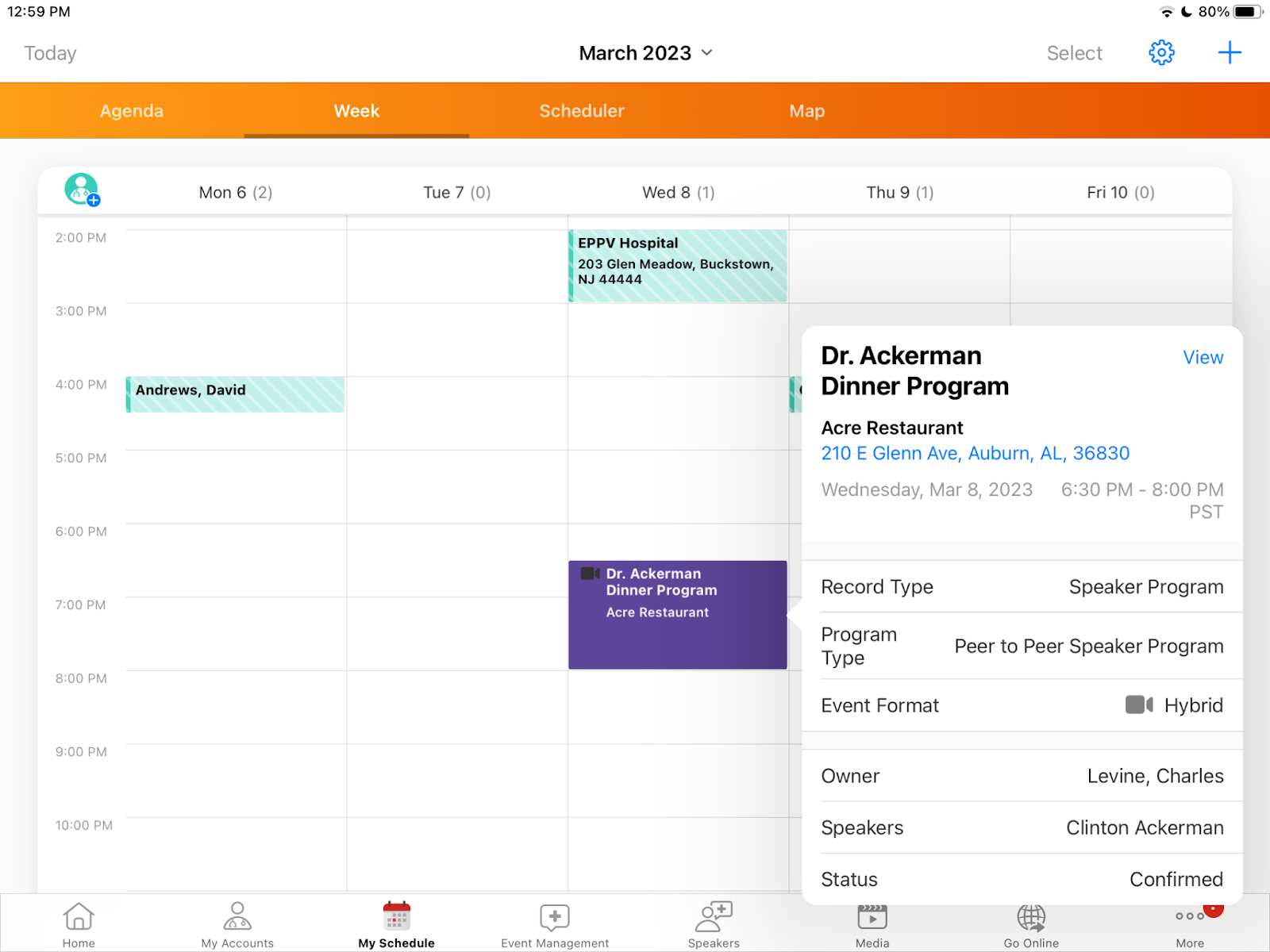
Task: Tap the add account avatar icon
Action: (82, 190)
